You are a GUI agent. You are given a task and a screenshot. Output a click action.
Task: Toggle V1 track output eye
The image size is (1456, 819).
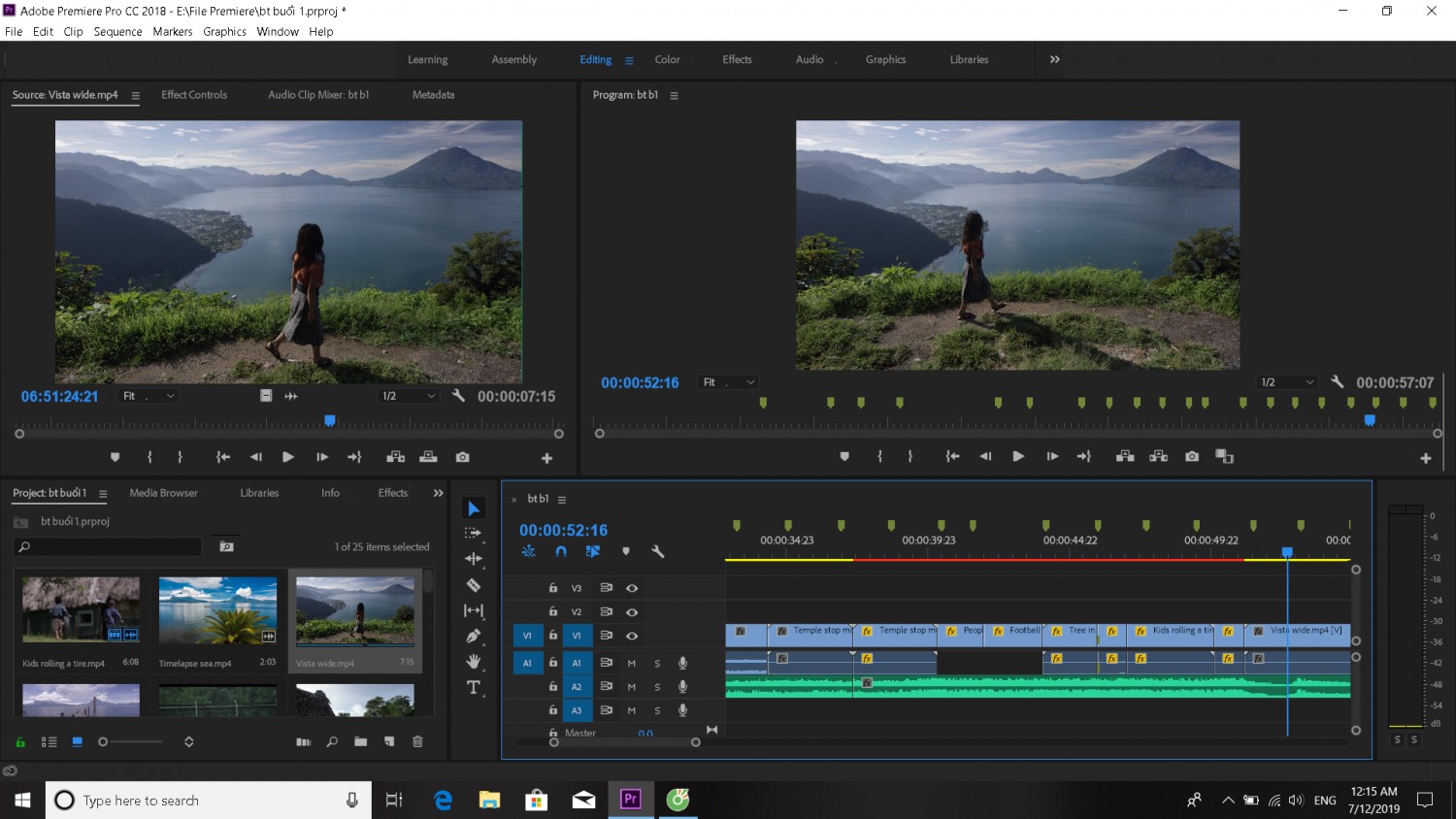click(632, 636)
